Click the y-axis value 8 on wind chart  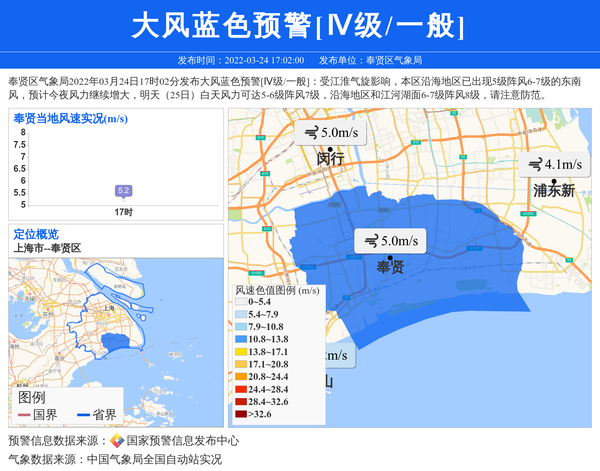coord(23,133)
